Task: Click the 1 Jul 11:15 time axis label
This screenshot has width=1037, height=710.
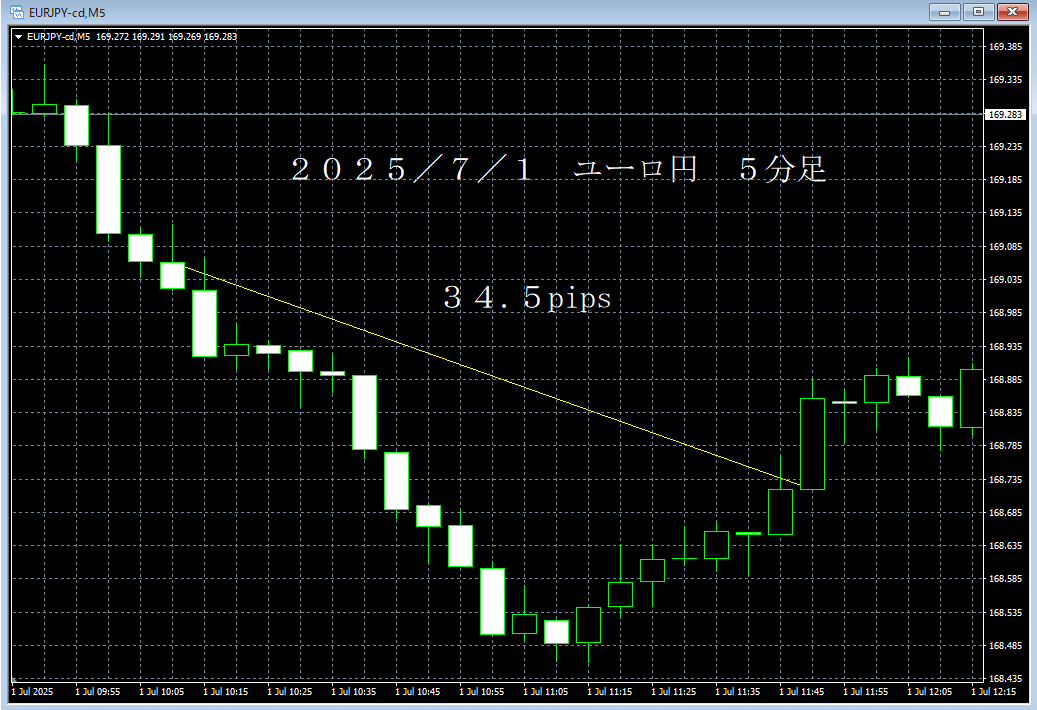Action: pos(616,691)
